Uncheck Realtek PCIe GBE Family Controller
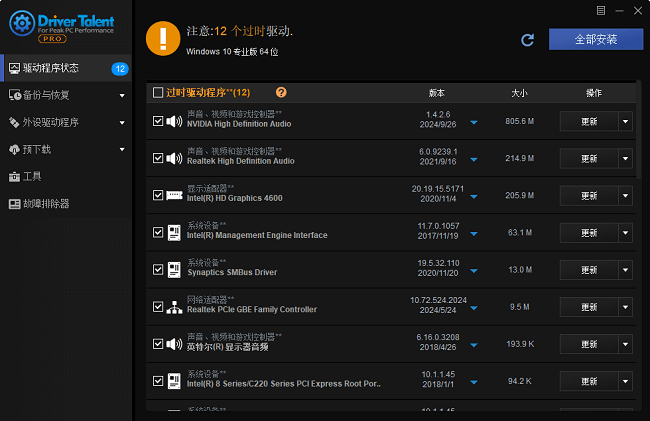 coord(158,307)
